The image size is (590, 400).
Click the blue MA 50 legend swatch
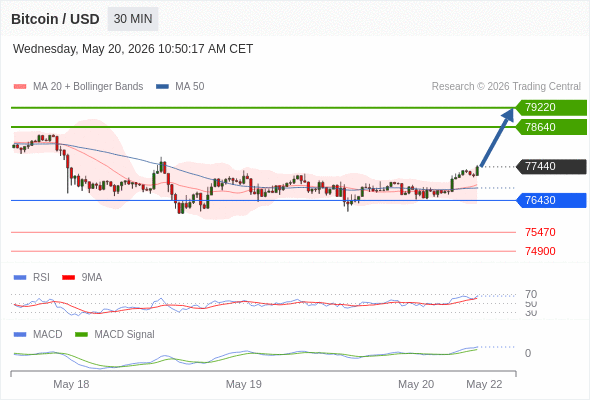pyautogui.click(x=162, y=87)
